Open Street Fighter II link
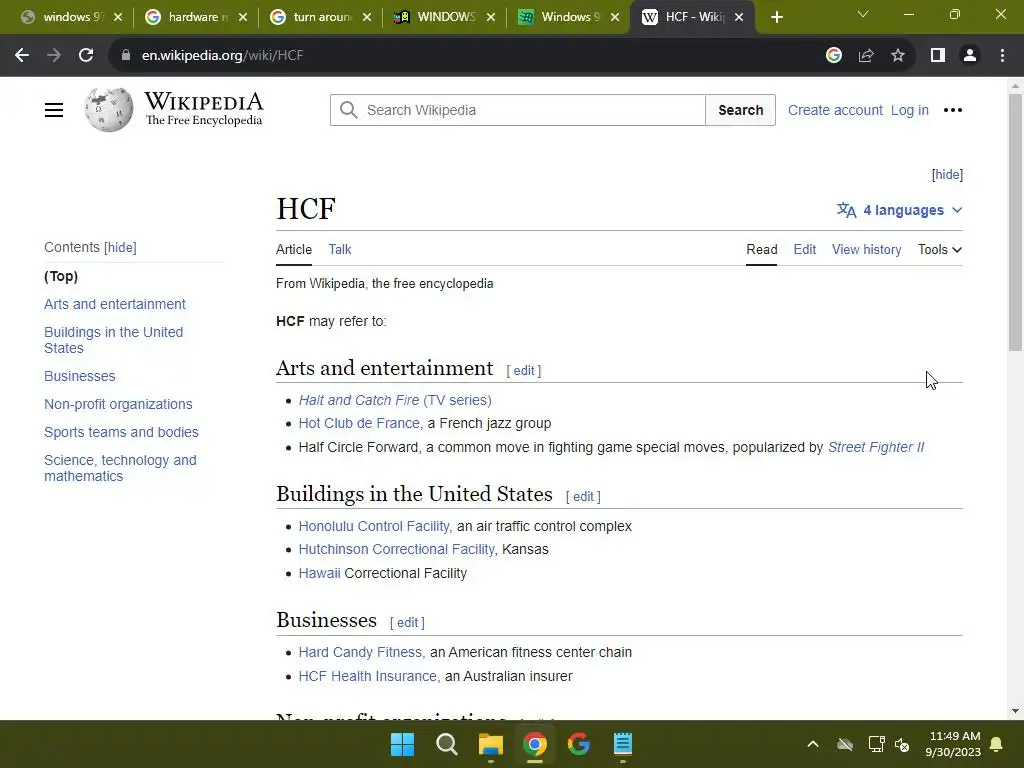The height and width of the screenshot is (768, 1024). tap(876, 447)
